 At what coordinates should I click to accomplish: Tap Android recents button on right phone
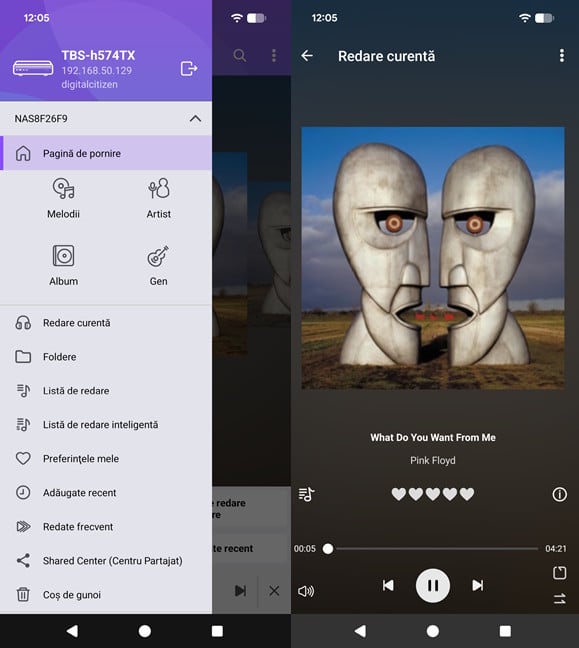pyautogui.click(x=505, y=631)
